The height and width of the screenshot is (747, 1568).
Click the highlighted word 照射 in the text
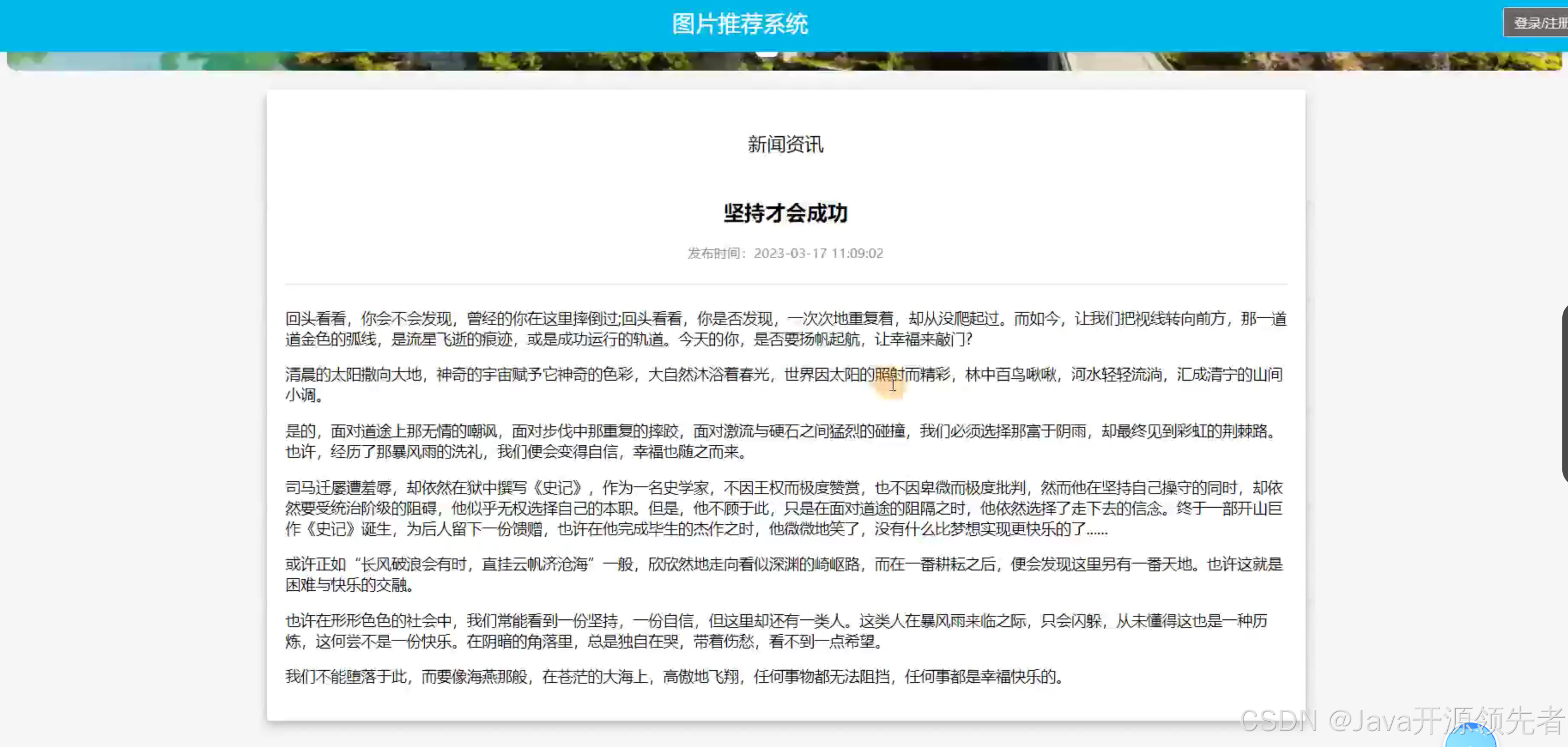[x=890, y=374]
